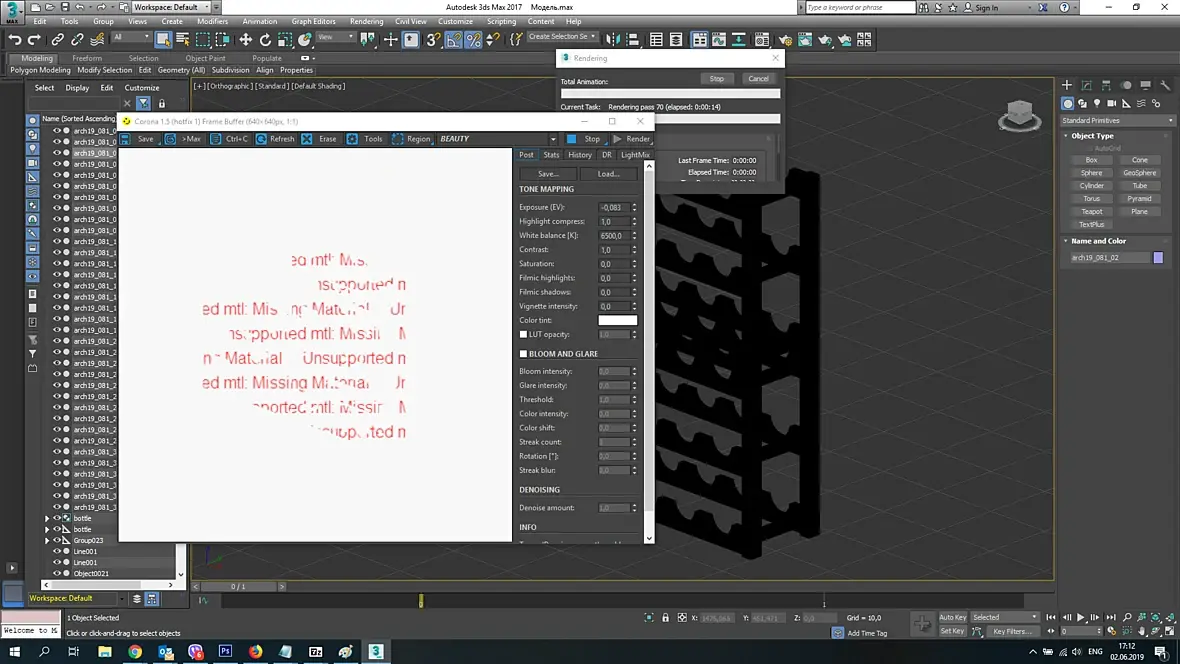Open the Color tint white swatch

click(x=618, y=320)
